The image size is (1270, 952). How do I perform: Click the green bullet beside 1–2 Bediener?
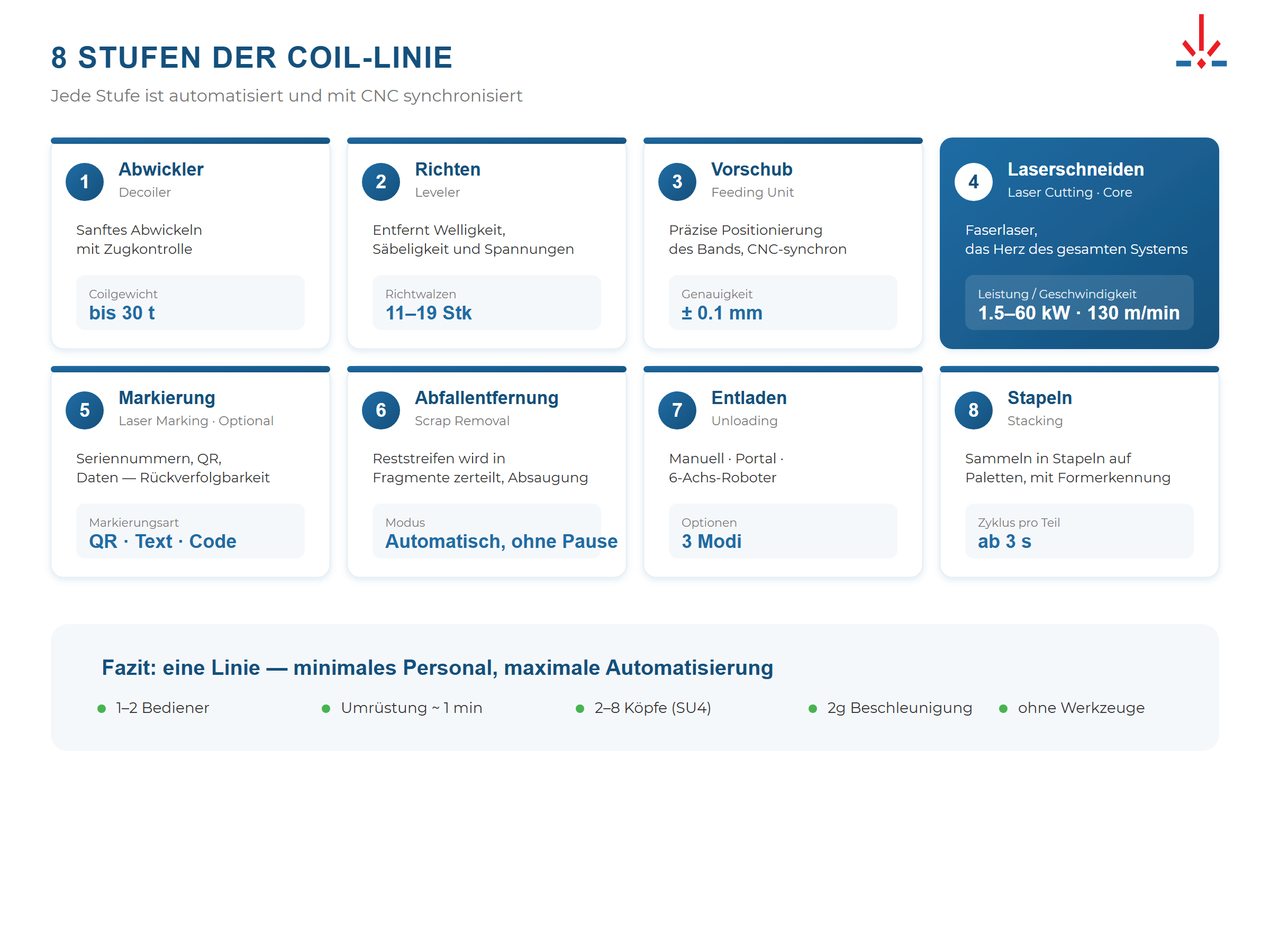coord(102,708)
